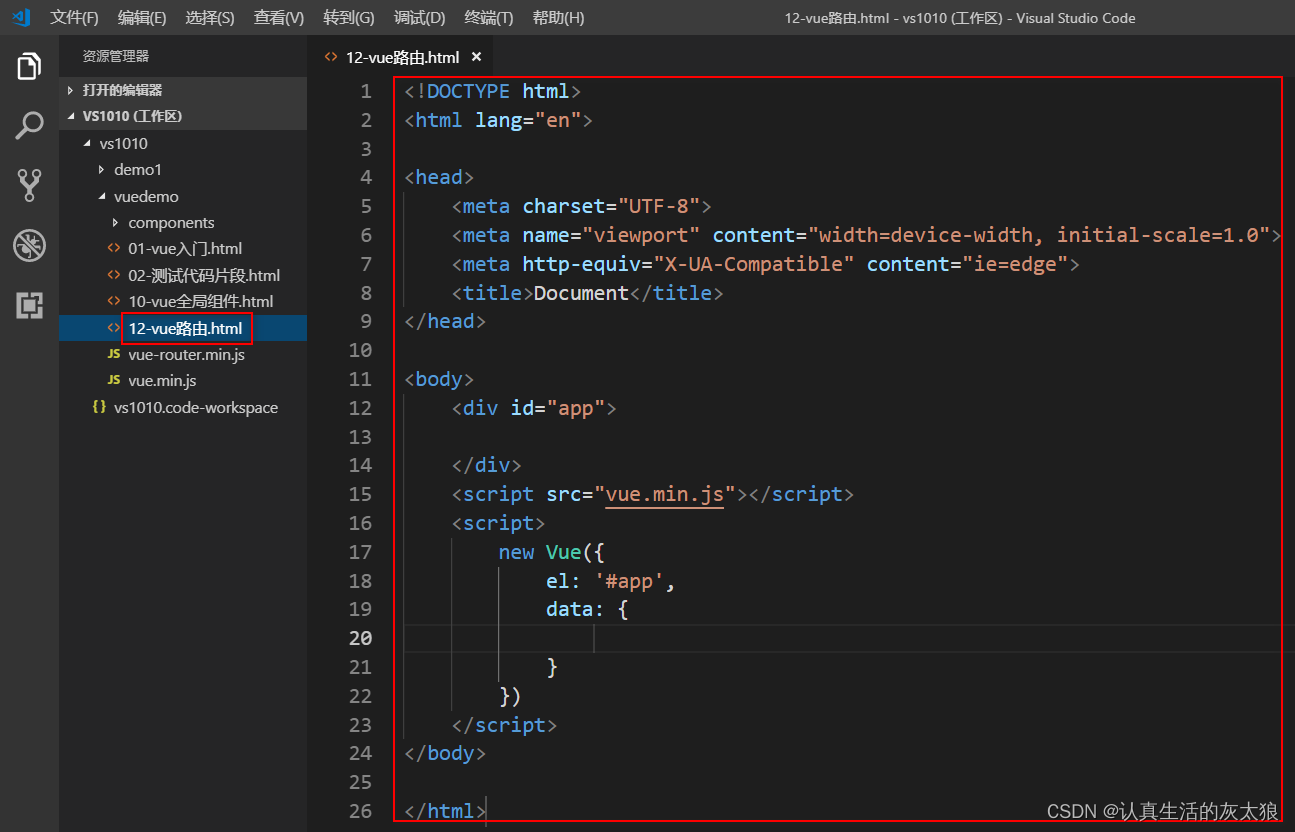Screen dimensions: 1295x832
Task: Expand the components folder
Action: click(115, 222)
